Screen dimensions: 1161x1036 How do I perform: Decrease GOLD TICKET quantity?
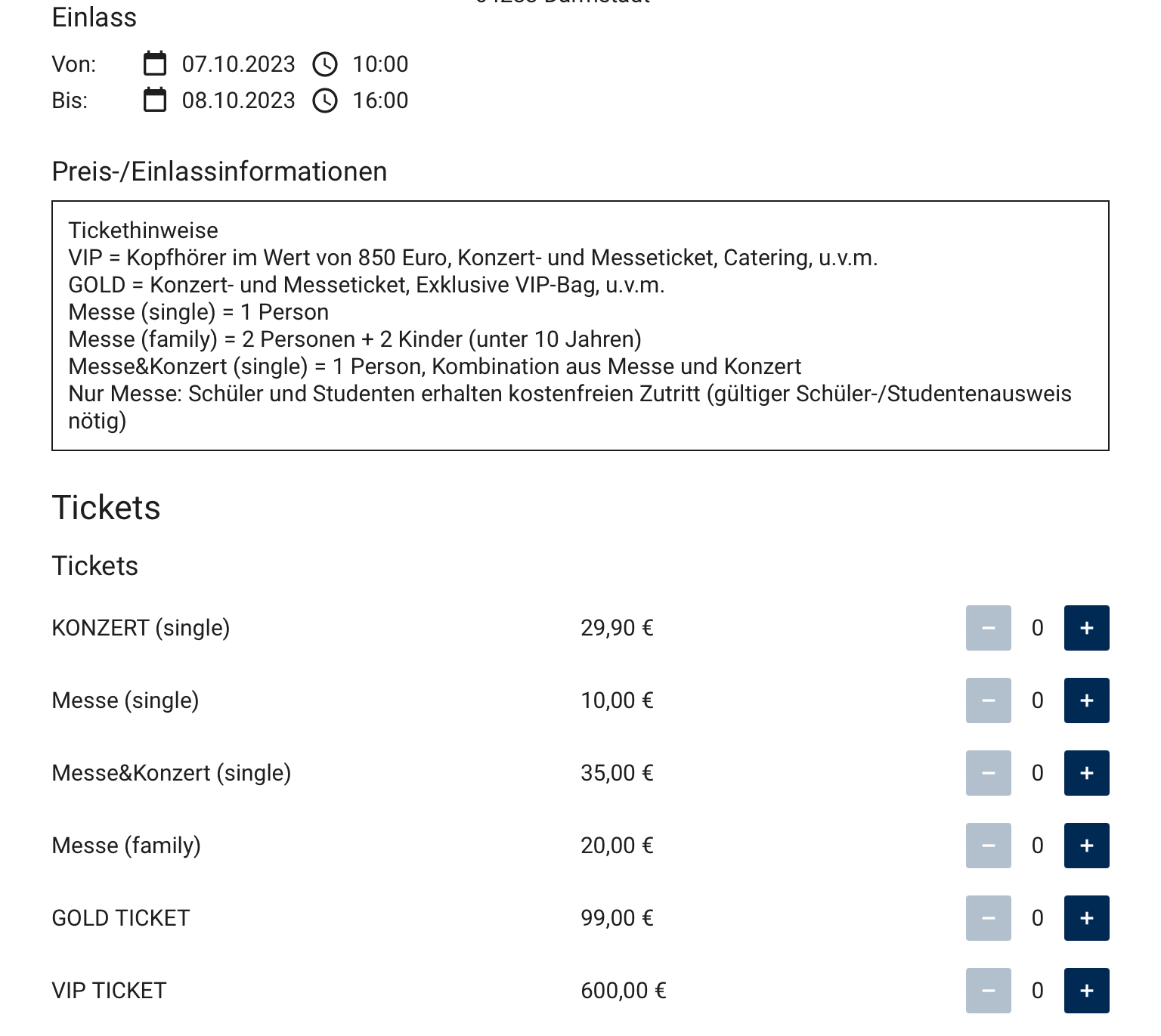coord(988,918)
